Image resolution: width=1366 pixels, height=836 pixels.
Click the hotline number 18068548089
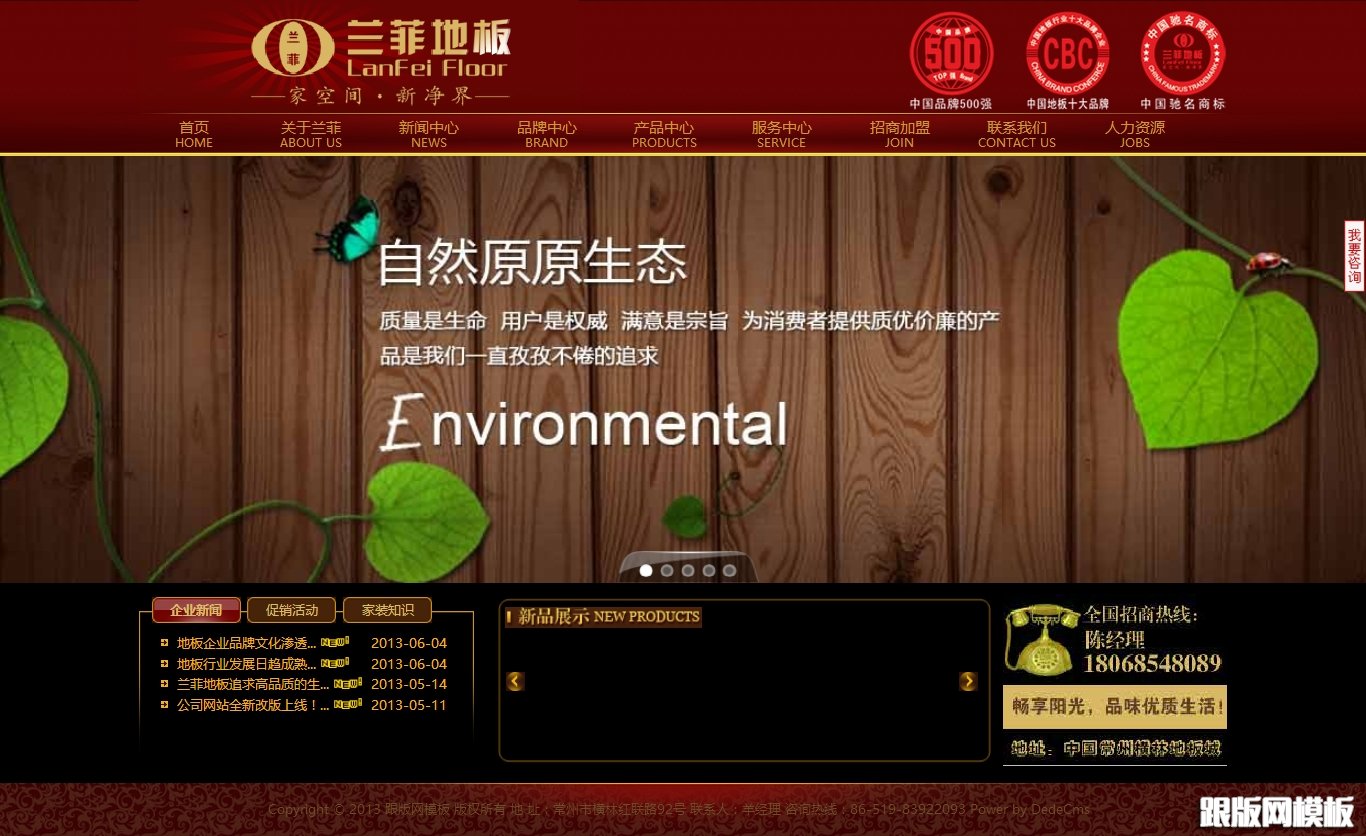1153,663
